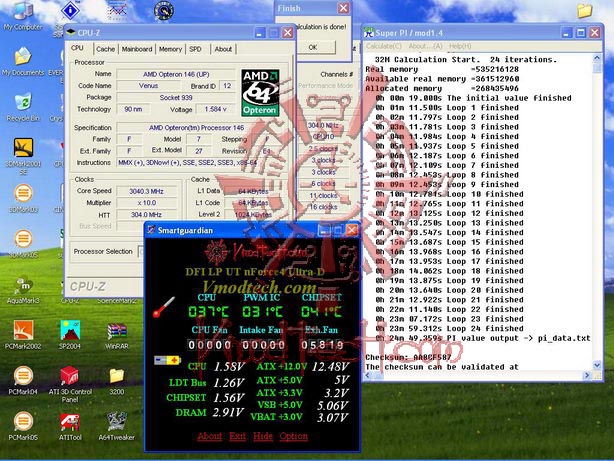Click 'PI value output -> pi_data.txt' line
Viewport: 614px width, 461px height.
[482, 338]
